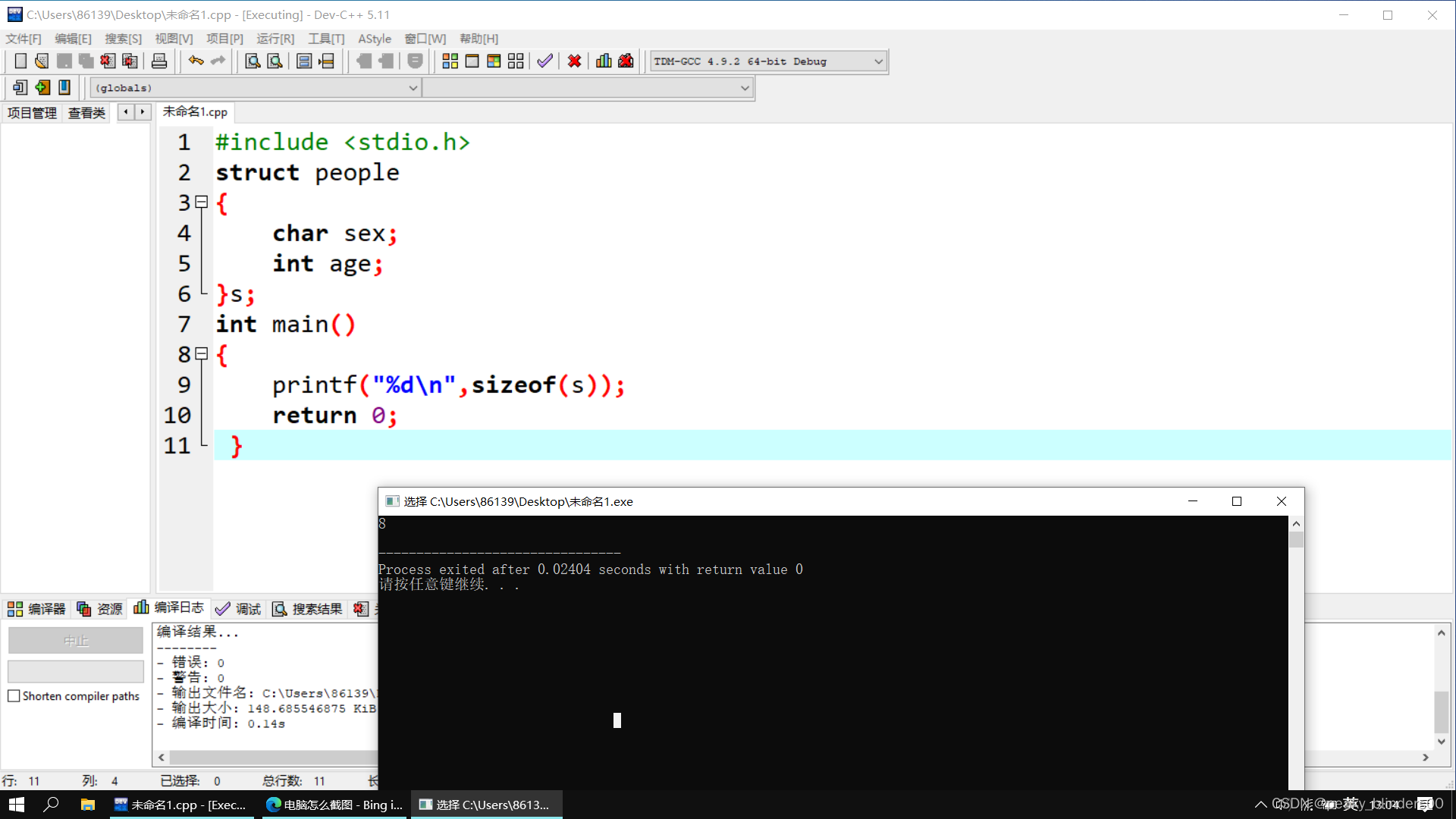
Task: Enable Shorten compiler paths checkbox
Action: 14,696
